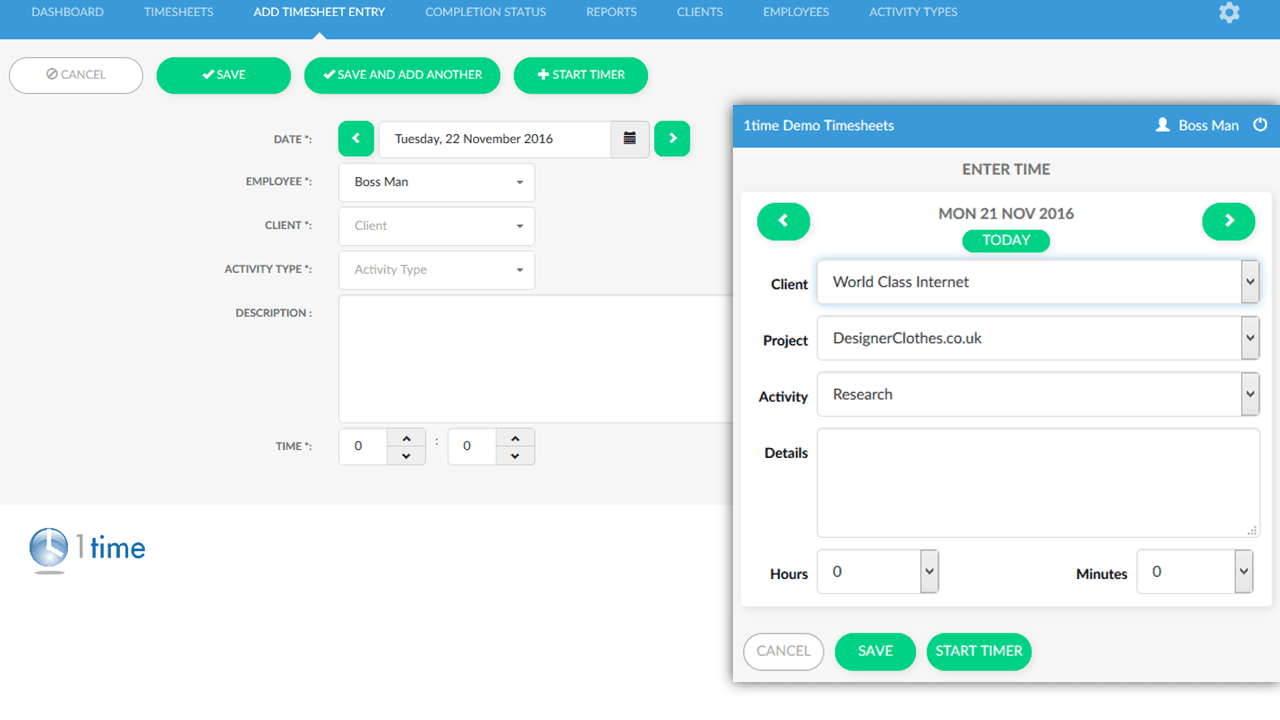Screen dimensions: 1280x720
Task: Click the forward chevron in the Enter Time panel
Action: (x=1228, y=221)
